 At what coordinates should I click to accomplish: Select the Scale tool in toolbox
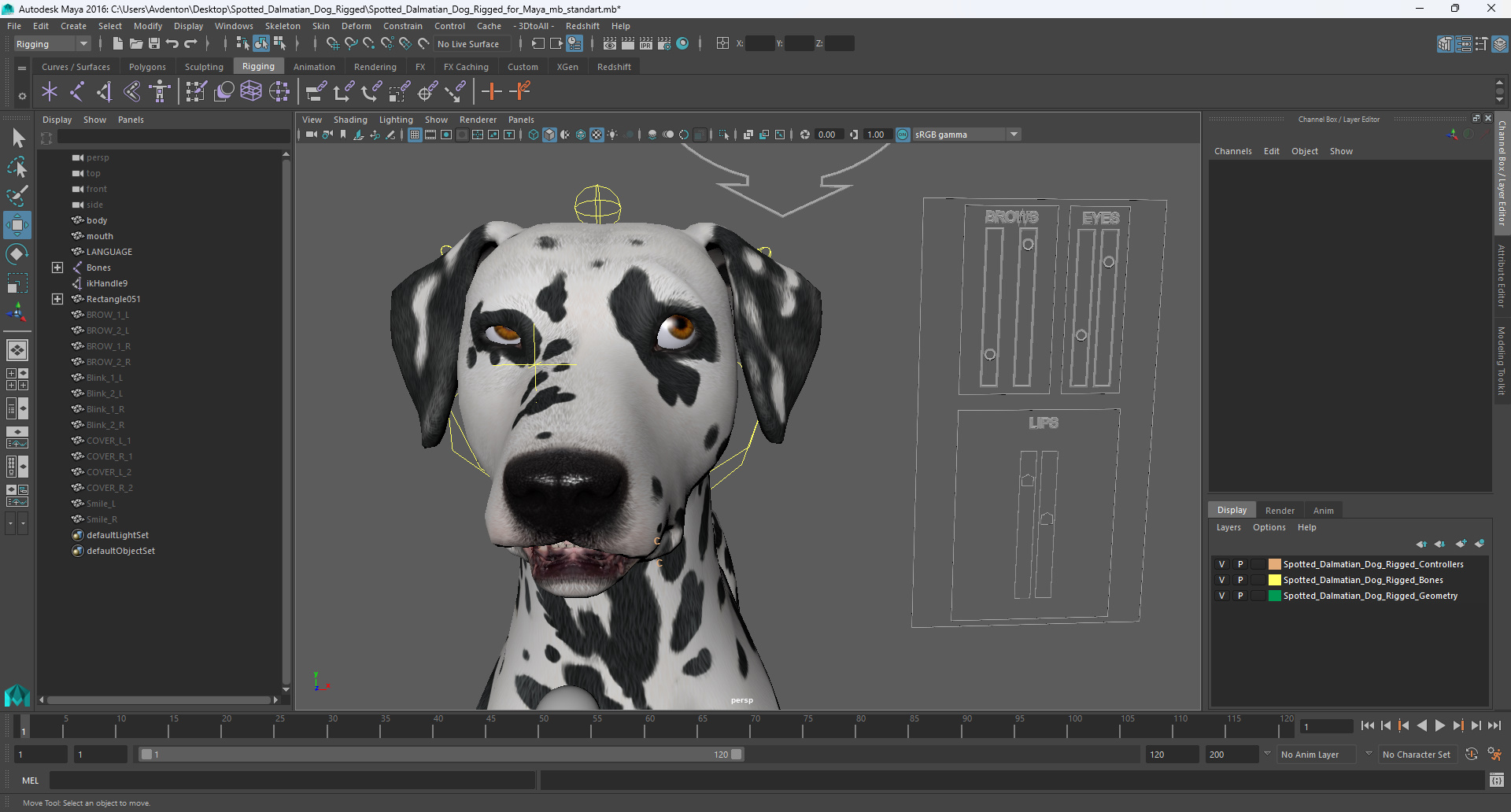17,283
